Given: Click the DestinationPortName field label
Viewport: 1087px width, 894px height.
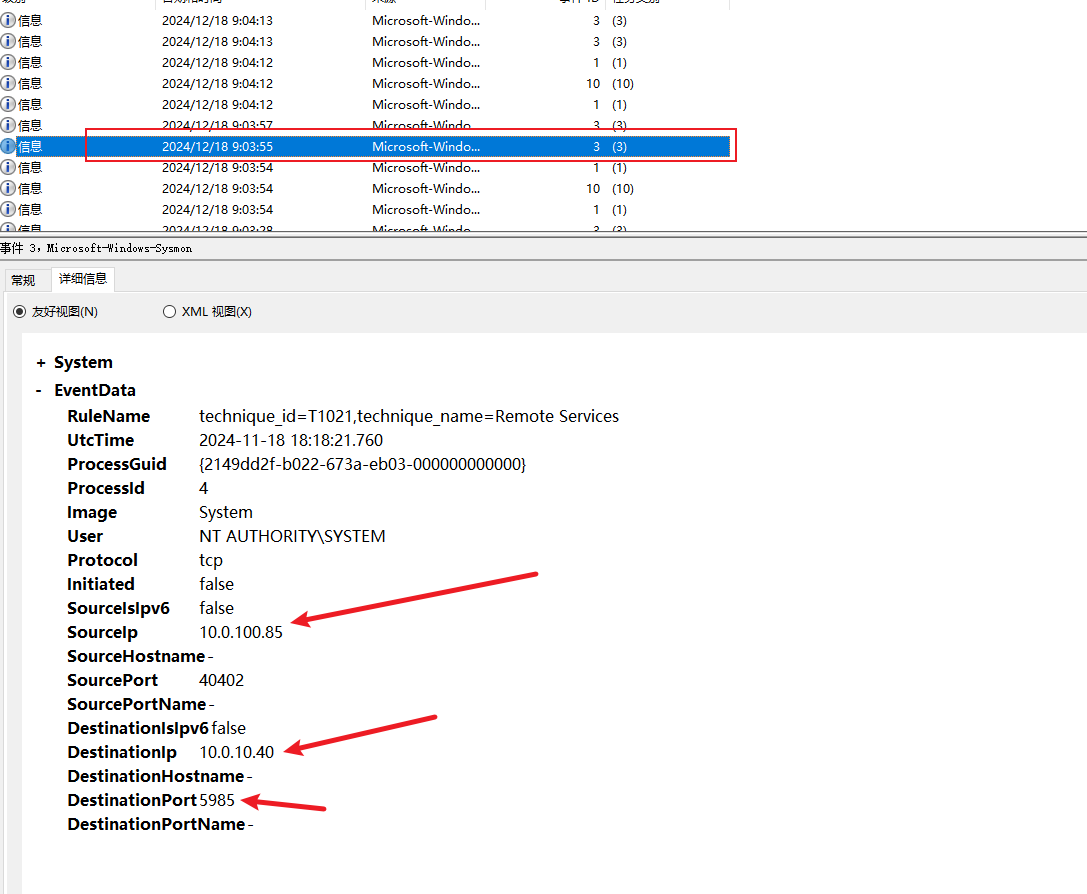Looking at the screenshot, I should click(156, 824).
